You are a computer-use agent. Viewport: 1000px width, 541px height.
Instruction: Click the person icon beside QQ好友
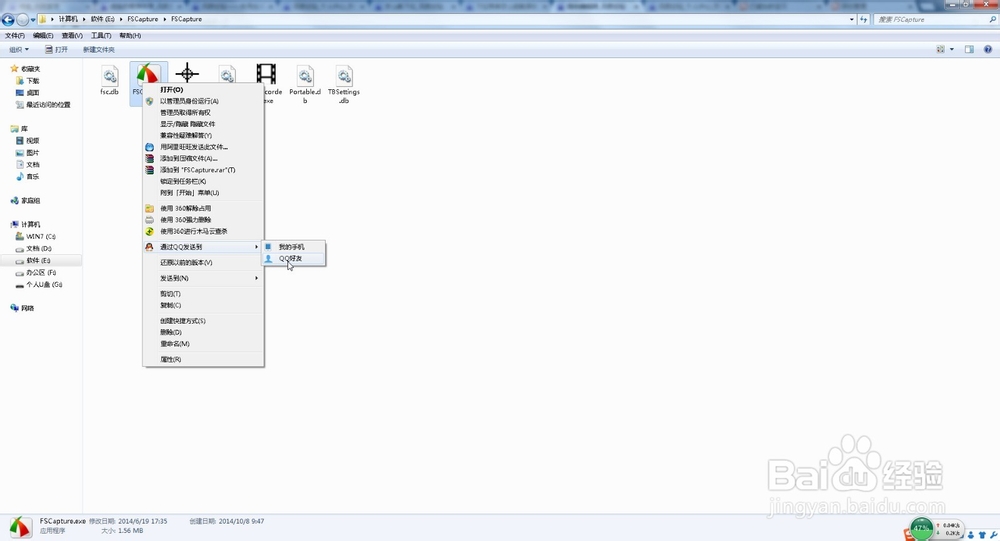click(x=268, y=258)
